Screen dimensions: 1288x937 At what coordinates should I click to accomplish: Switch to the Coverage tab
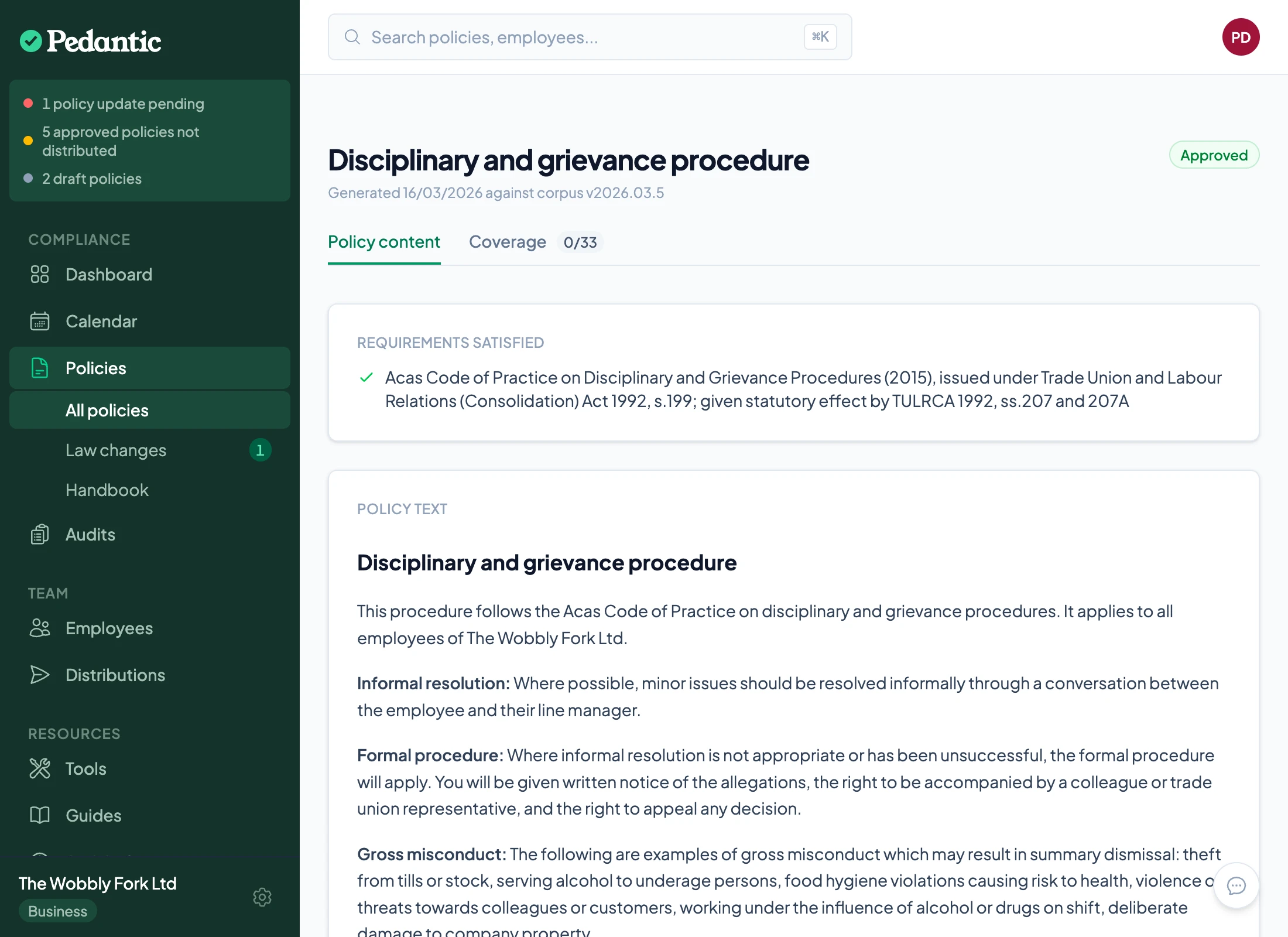[x=507, y=242]
